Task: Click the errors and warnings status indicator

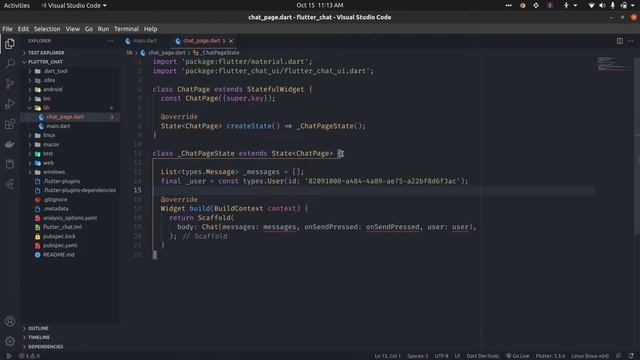Action: pos(29,356)
